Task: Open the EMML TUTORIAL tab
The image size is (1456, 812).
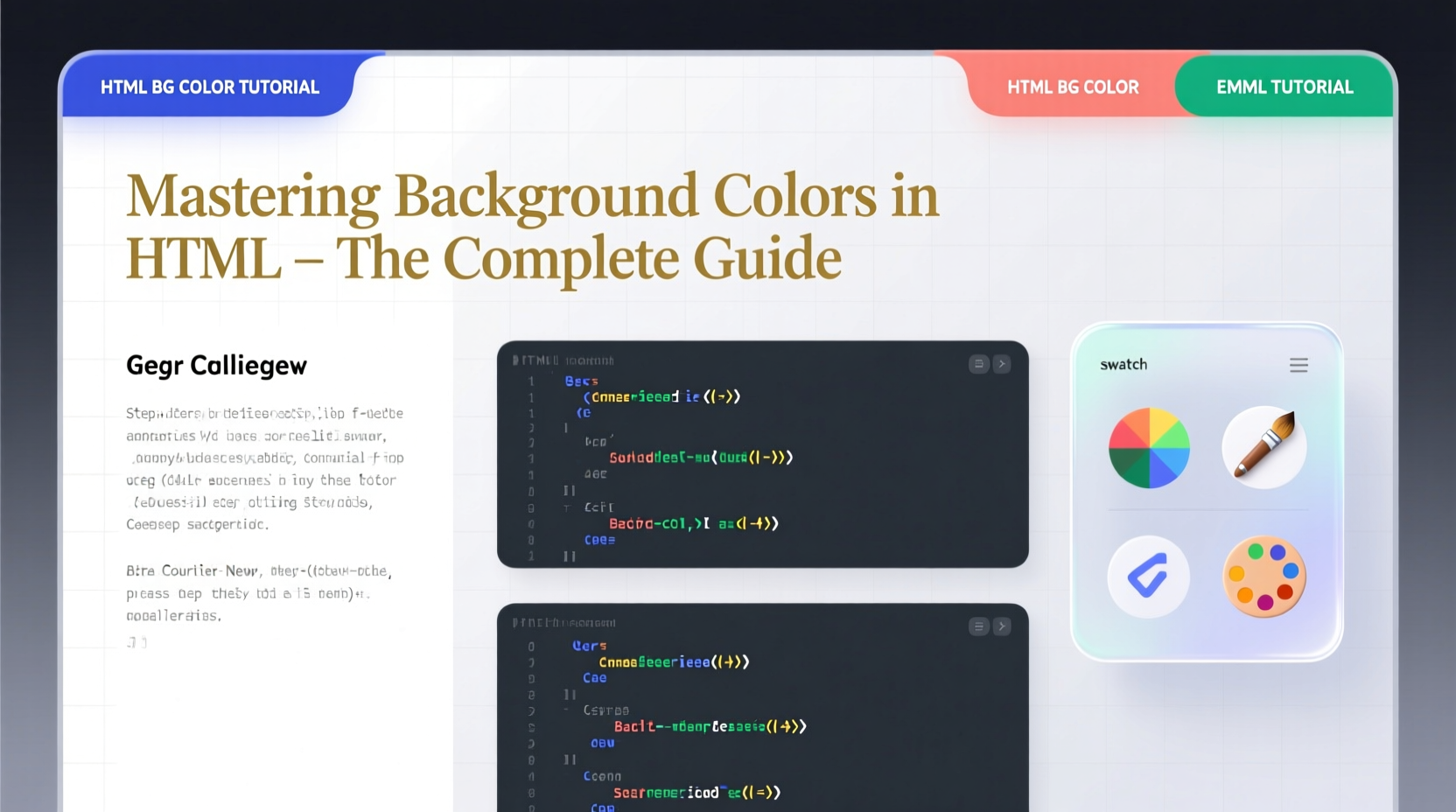Action: coord(1284,87)
